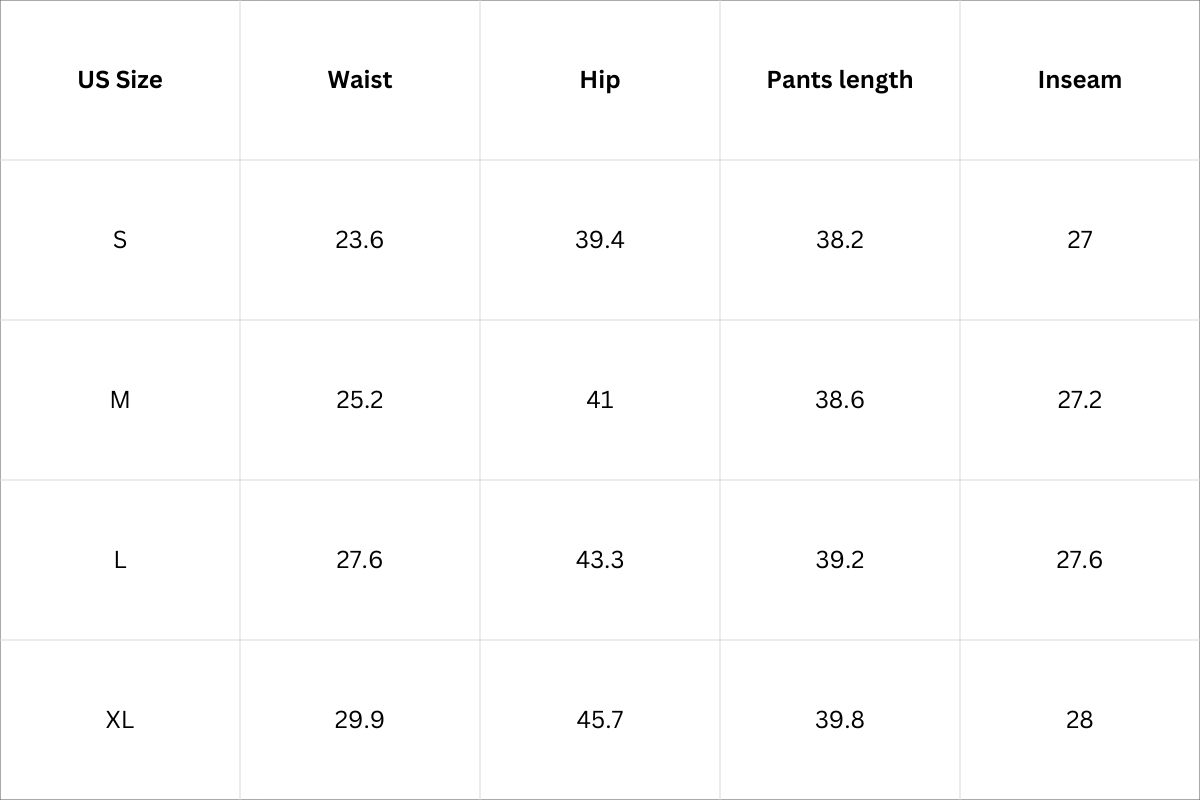1200x800 pixels.
Task: Click the Waist column header
Action: (360, 80)
